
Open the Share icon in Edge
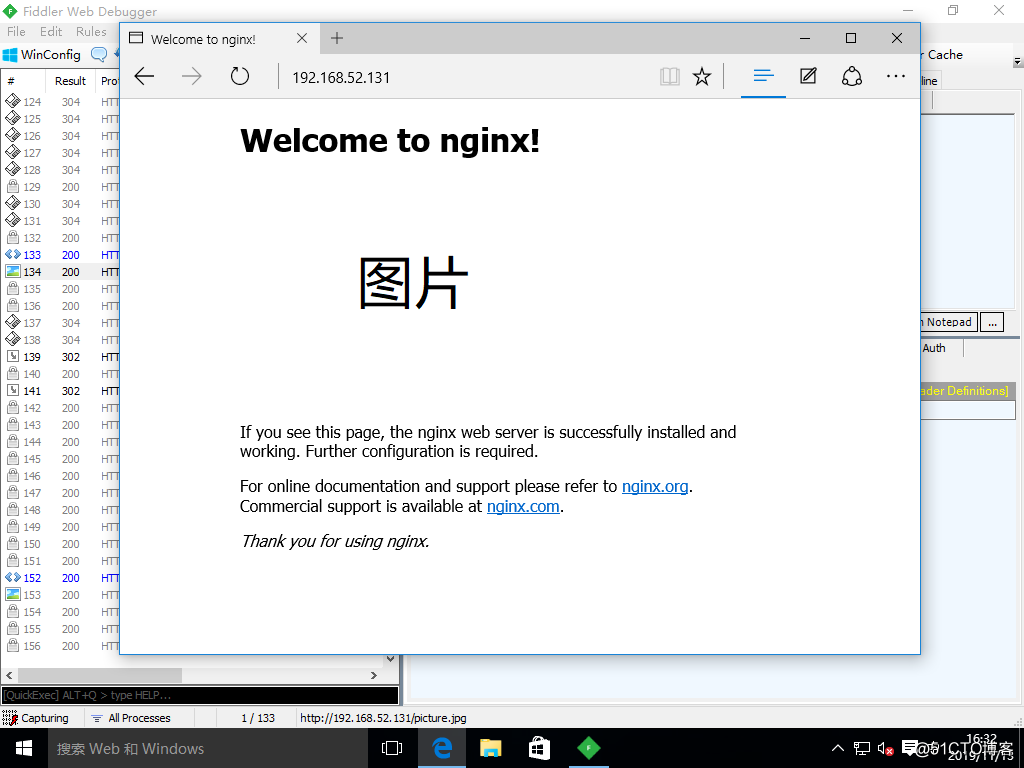(x=852, y=76)
